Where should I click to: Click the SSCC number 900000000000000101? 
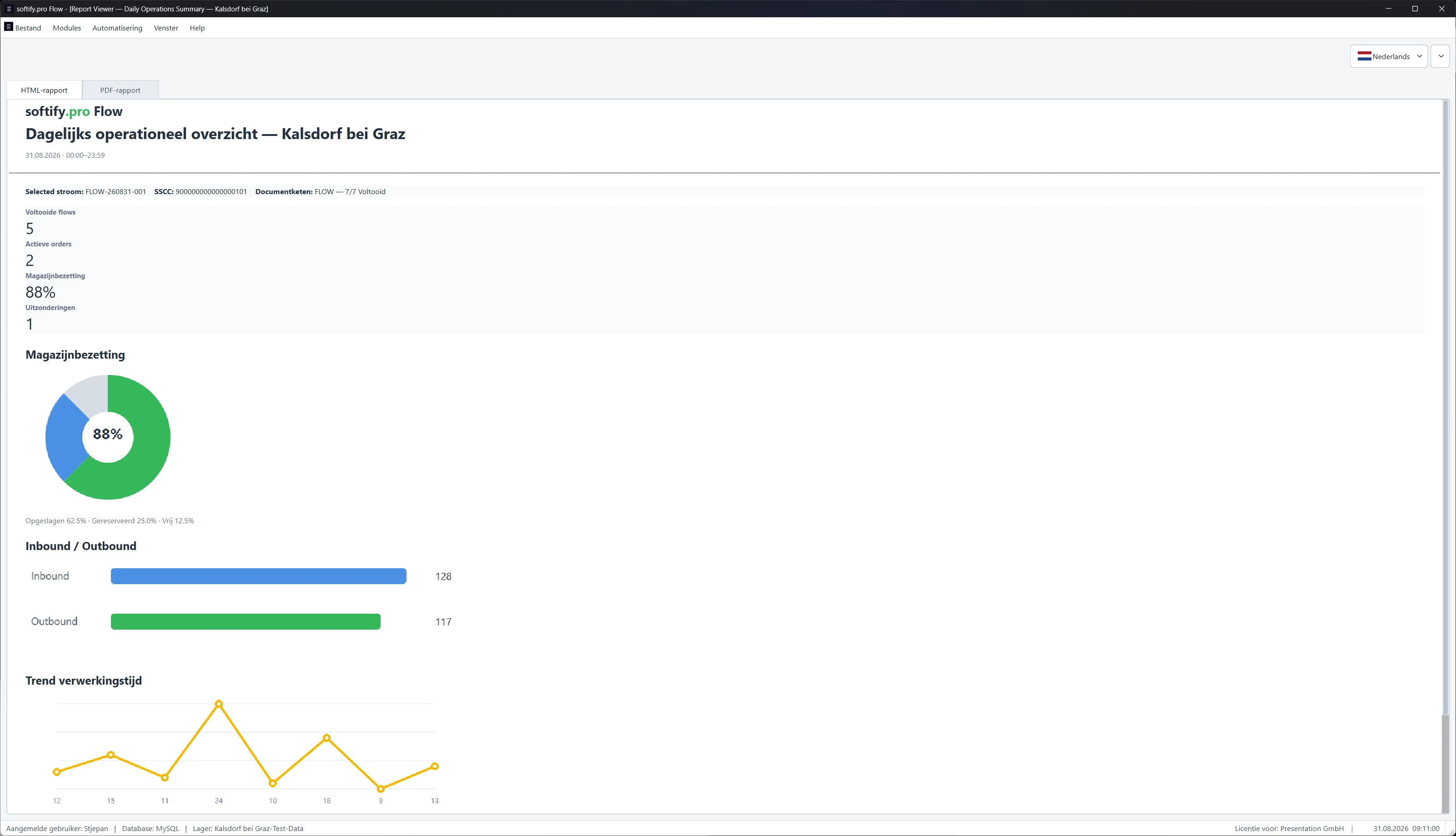tap(211, 192)
